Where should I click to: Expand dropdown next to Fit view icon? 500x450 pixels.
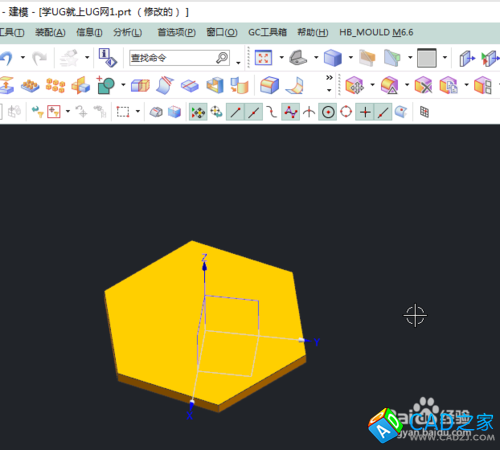(281, 57)
